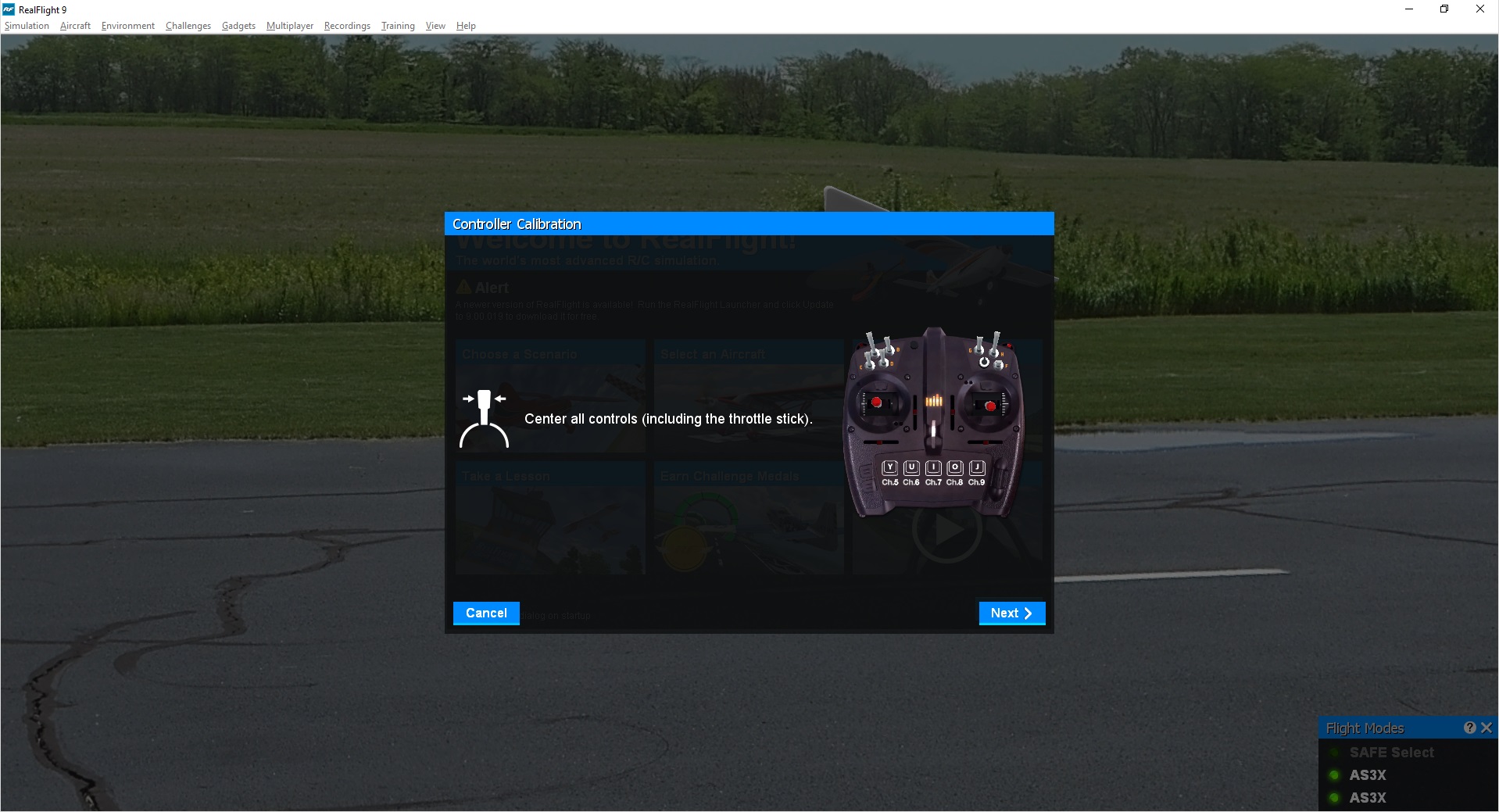Click the right gimbal red stick
The image size is (1499, 812).
coord(990,406)
